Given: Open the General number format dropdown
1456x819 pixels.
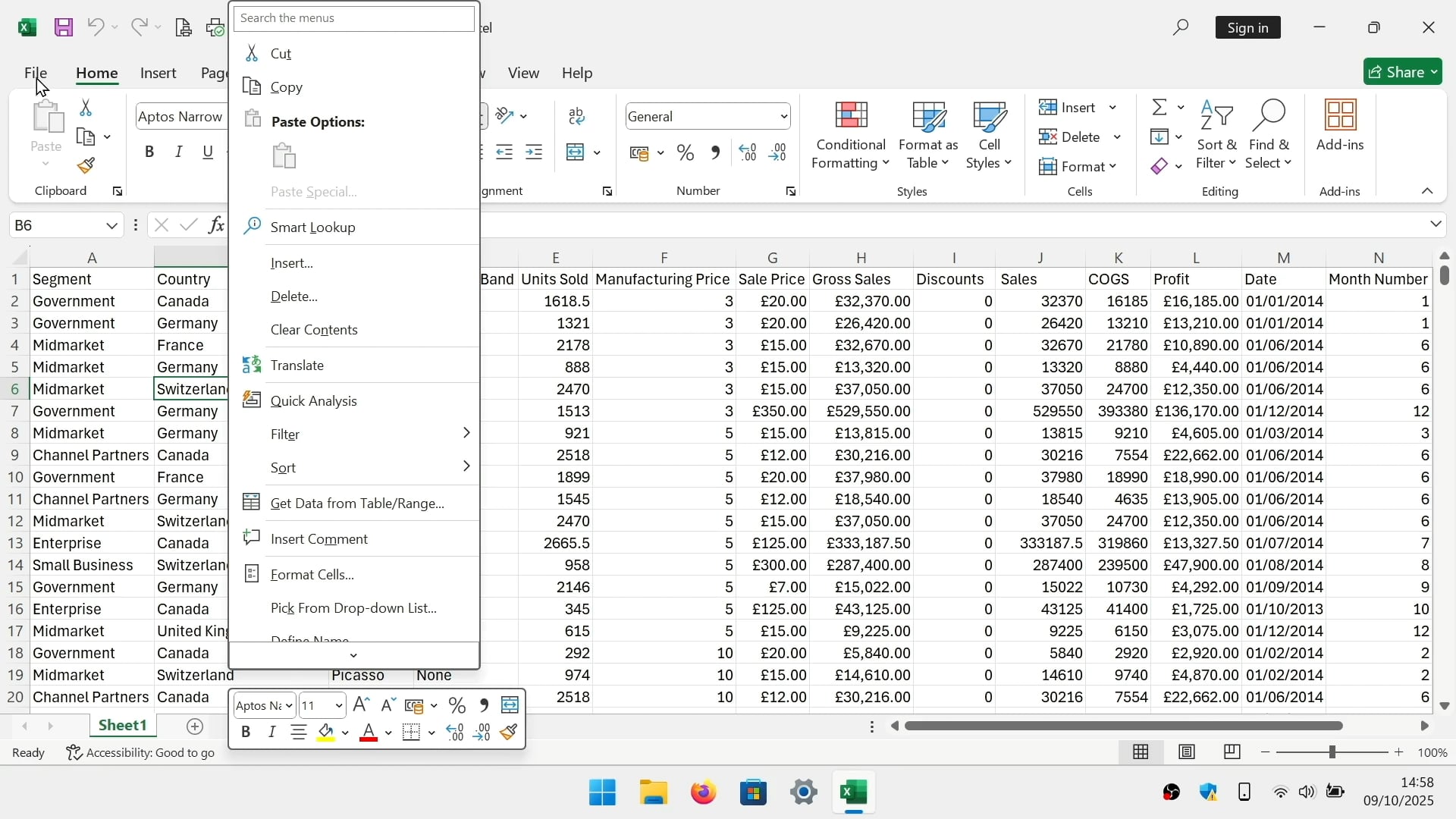Looking at the screenshot, I should point(783,116).
